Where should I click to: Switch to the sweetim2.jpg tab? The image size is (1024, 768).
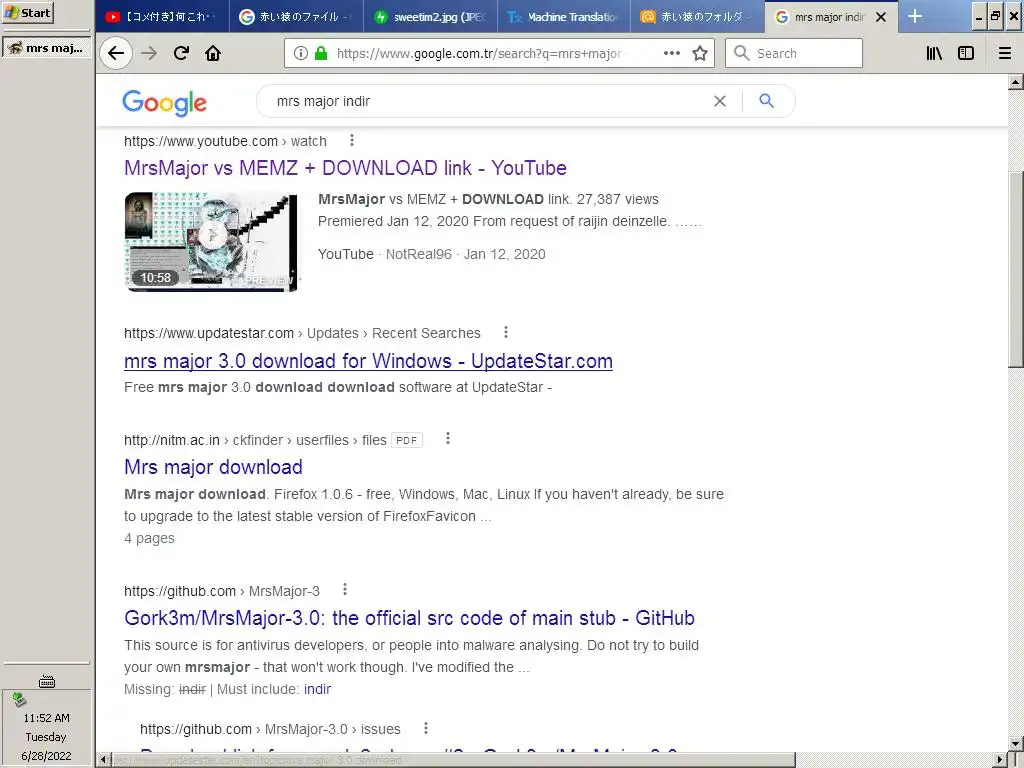coord(430,16)
